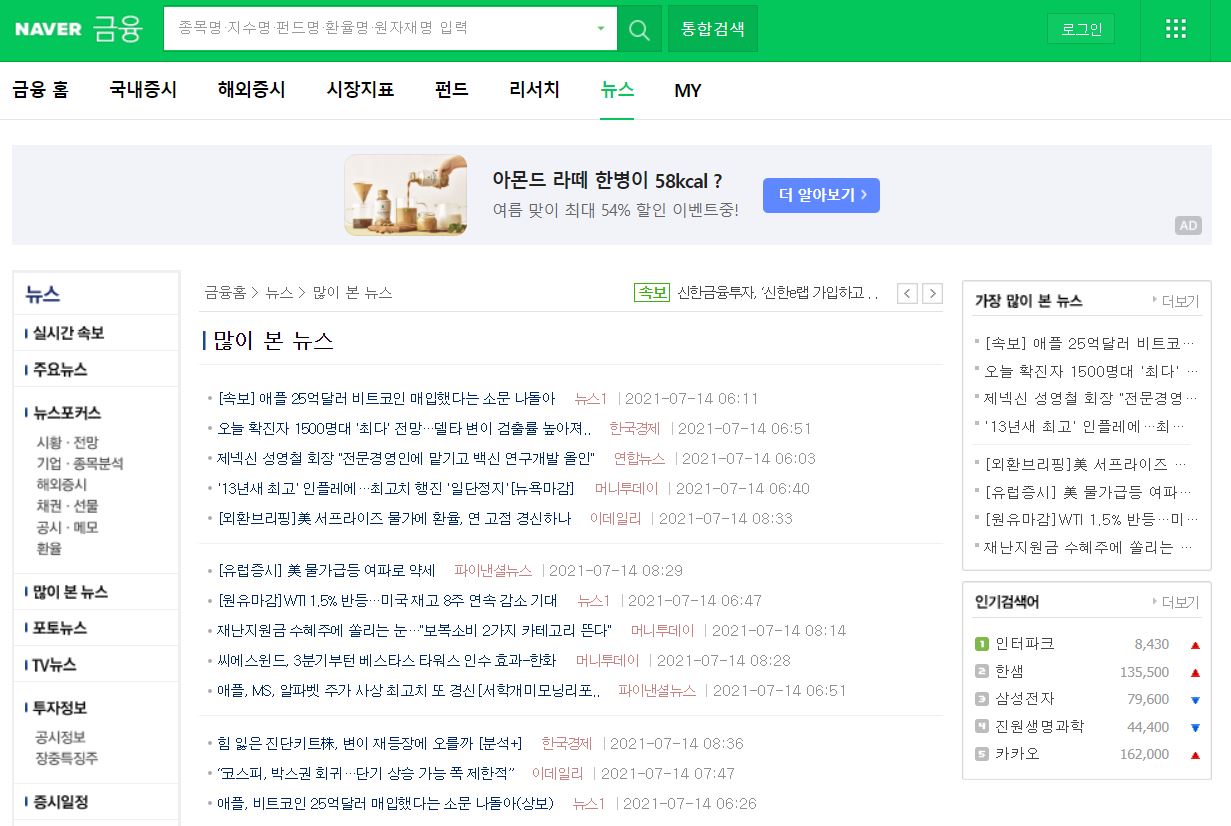Open 재난지원금 수혜주 article in right panel

pos(1090,547)
